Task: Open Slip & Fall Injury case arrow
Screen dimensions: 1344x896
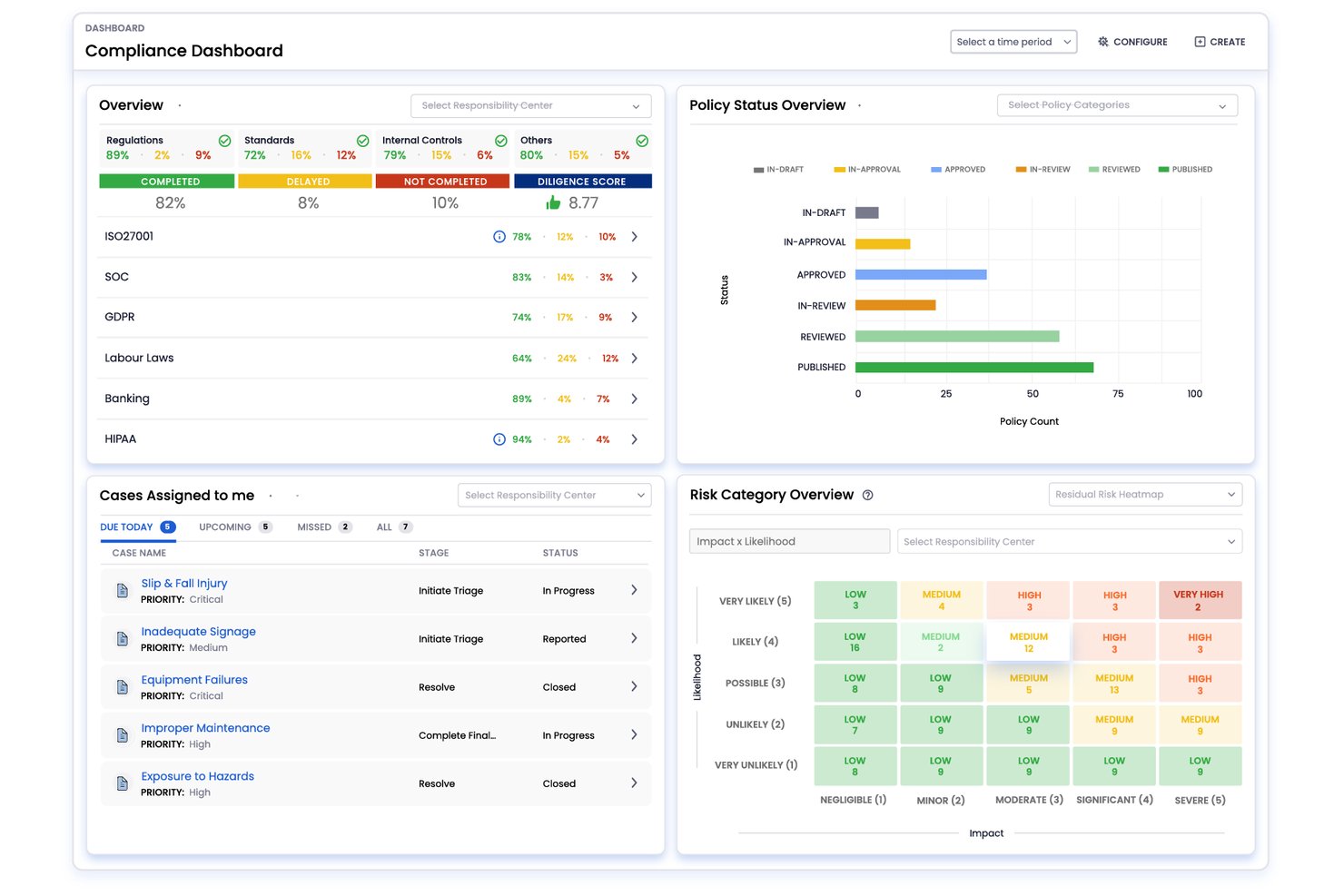Action: [x=634, y=590]
